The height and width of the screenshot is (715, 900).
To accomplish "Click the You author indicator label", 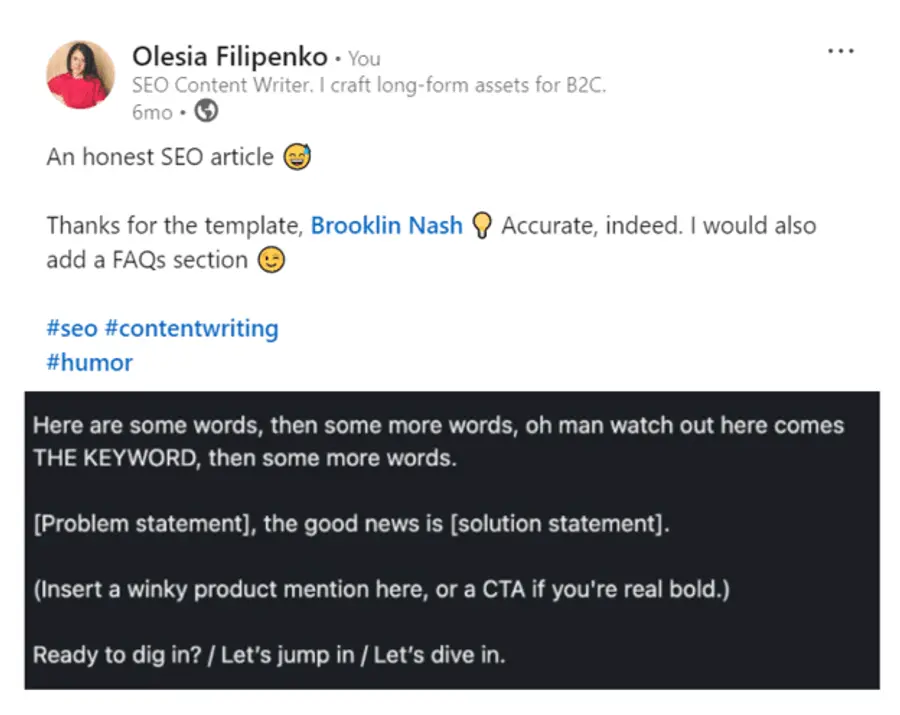I will [x=363, y=59].
